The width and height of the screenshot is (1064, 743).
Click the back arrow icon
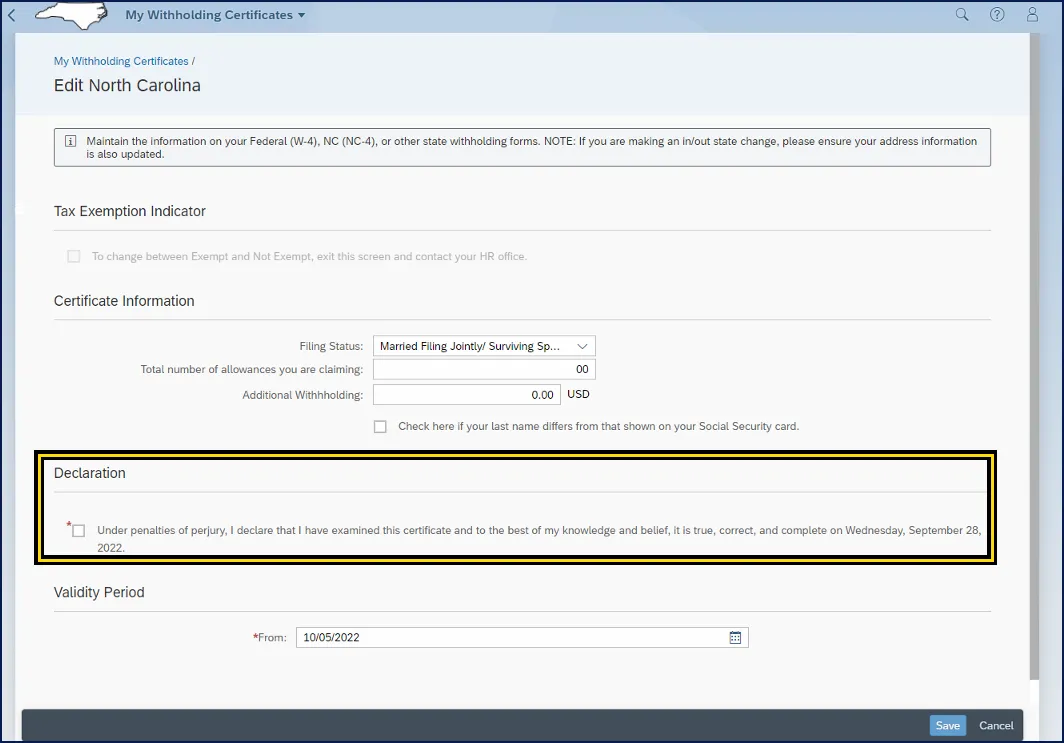12,15
